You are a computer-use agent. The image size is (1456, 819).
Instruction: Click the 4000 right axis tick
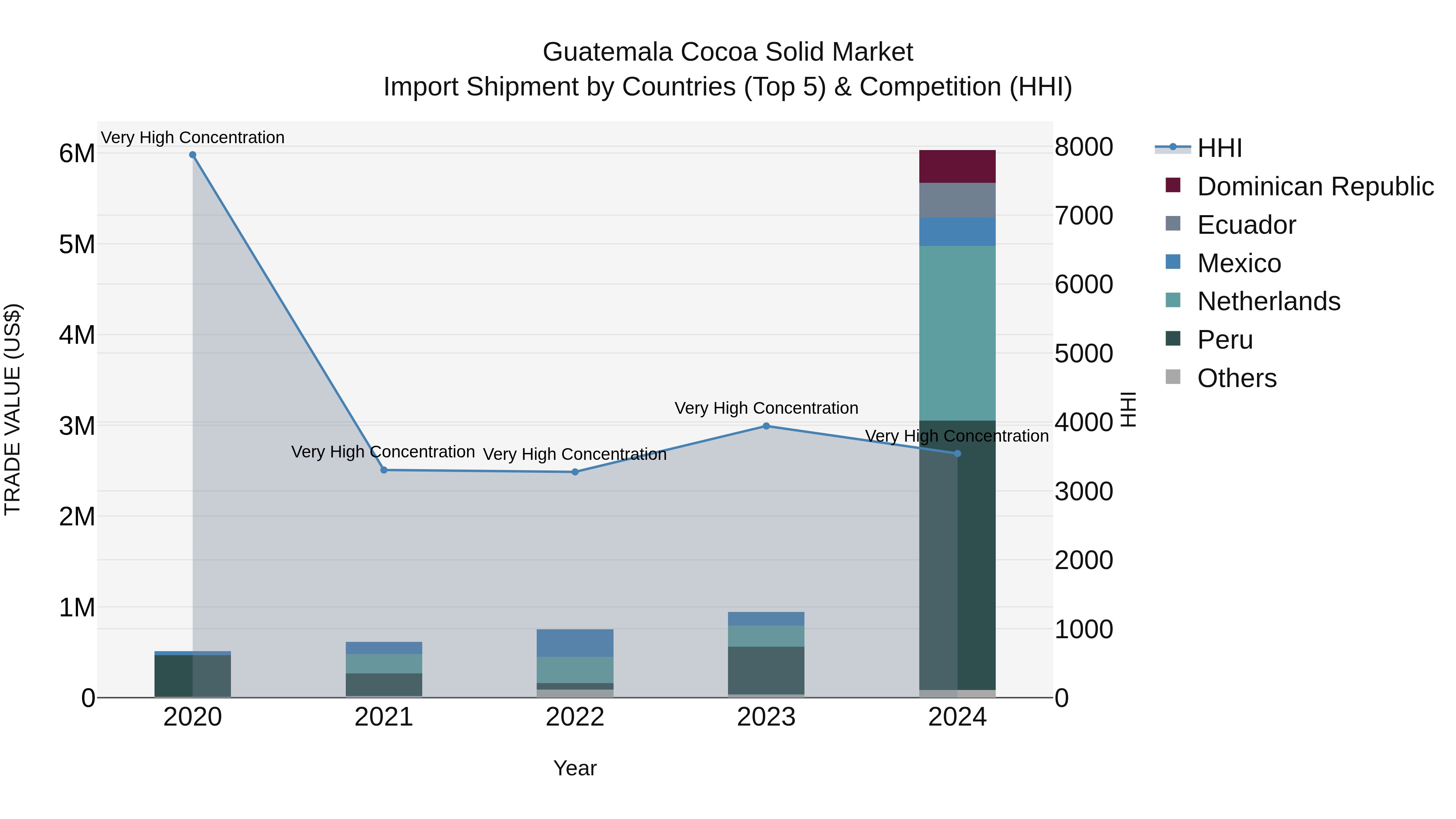pos(1084,422)
